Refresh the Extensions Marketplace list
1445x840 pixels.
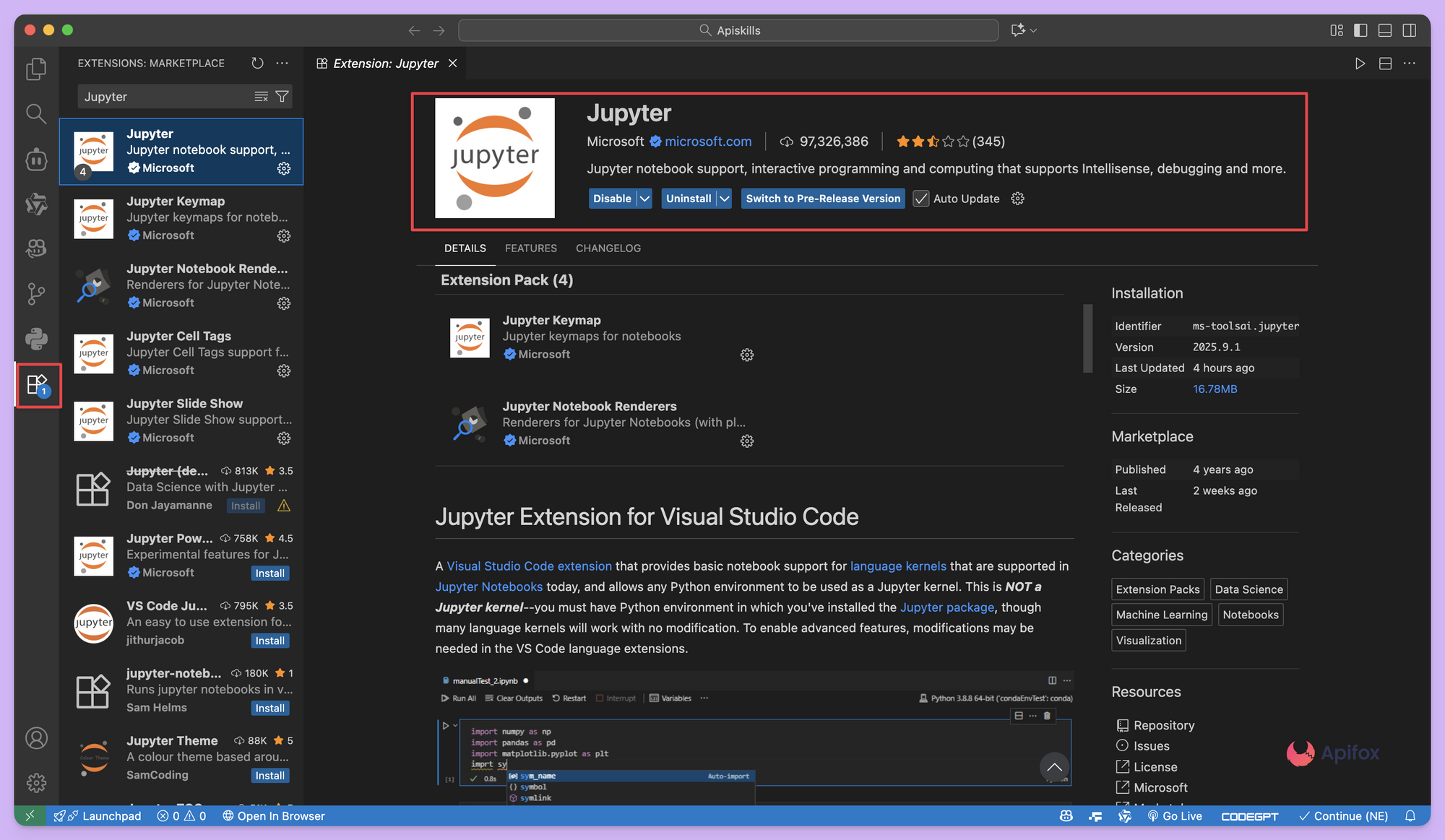click(257, 63)
